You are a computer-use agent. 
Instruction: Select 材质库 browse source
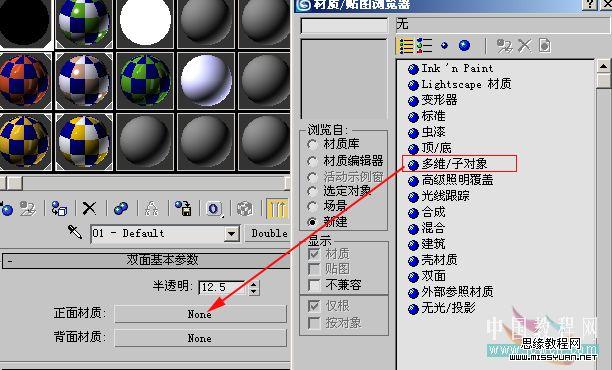click(333, 144)
